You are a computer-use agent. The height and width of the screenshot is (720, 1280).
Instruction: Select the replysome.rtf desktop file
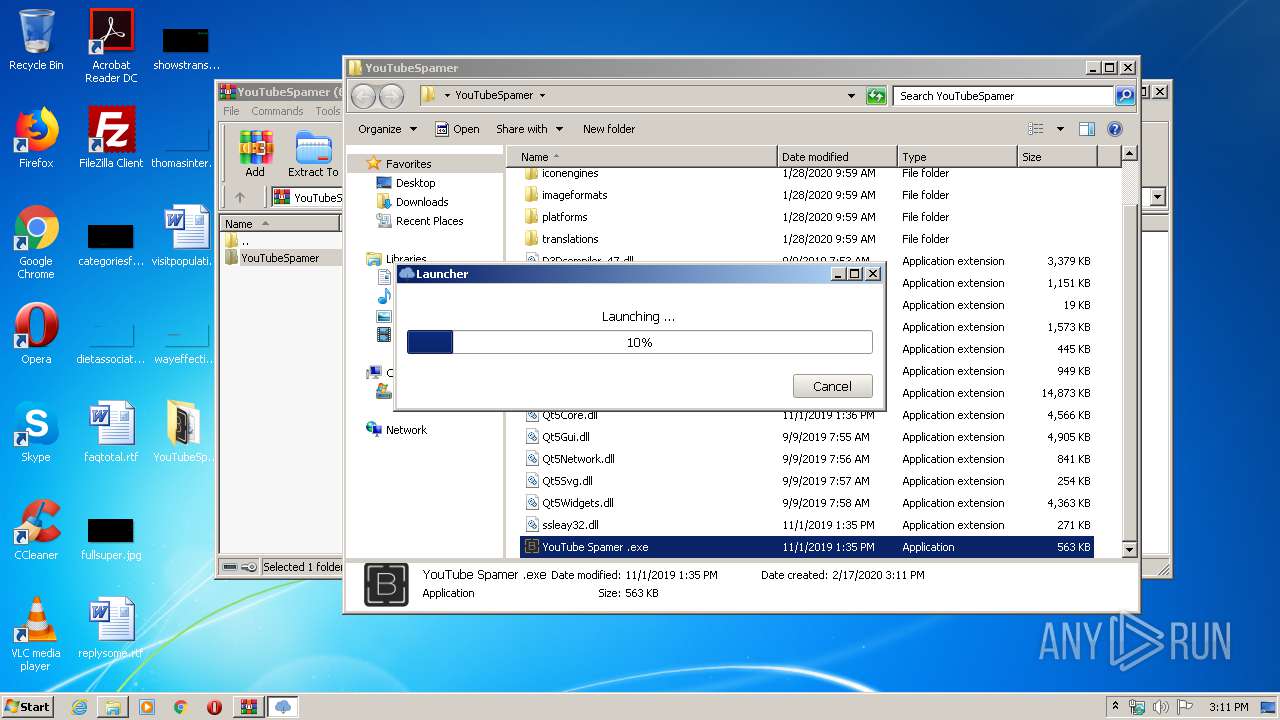click(x=111, y=628)
